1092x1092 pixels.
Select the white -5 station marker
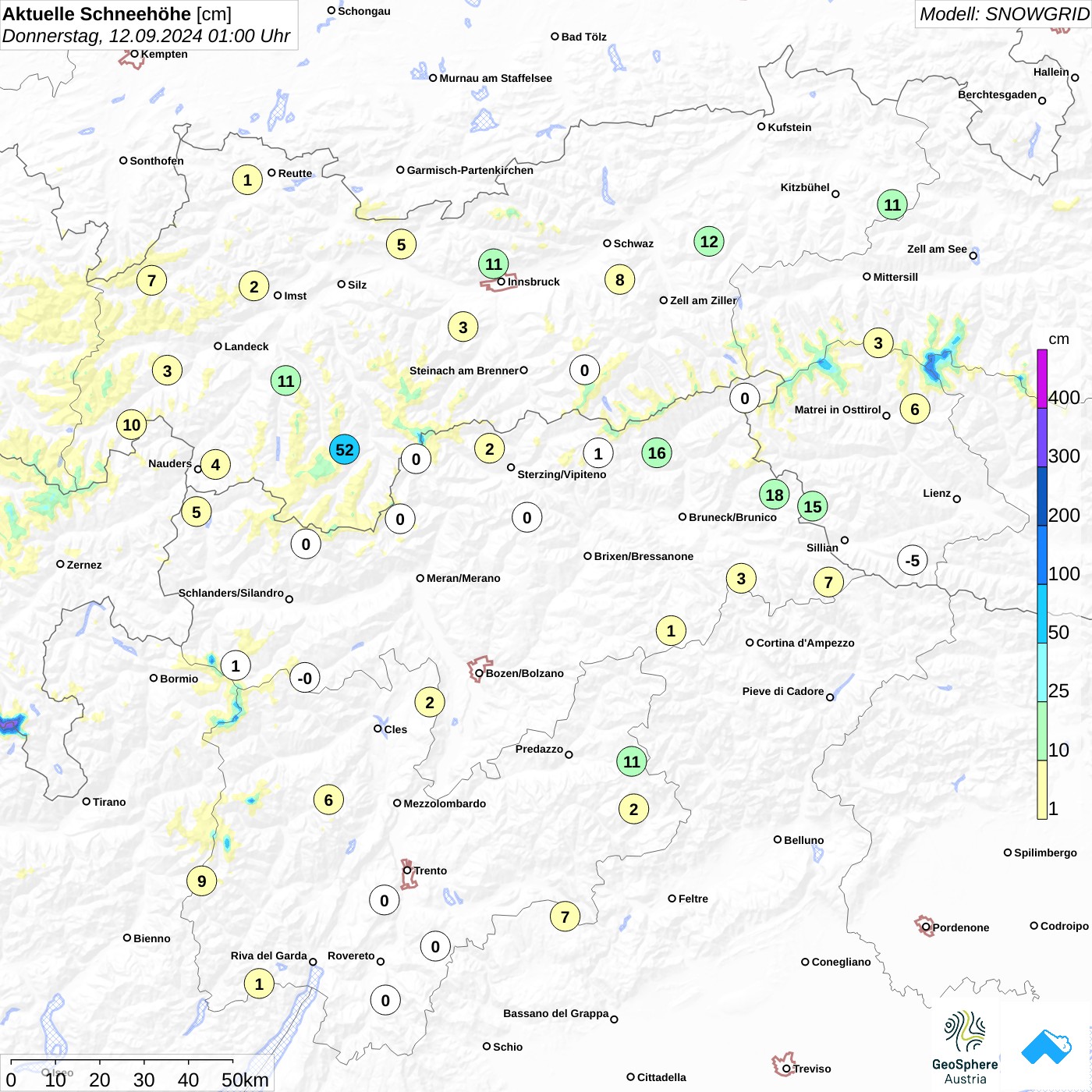913,561
